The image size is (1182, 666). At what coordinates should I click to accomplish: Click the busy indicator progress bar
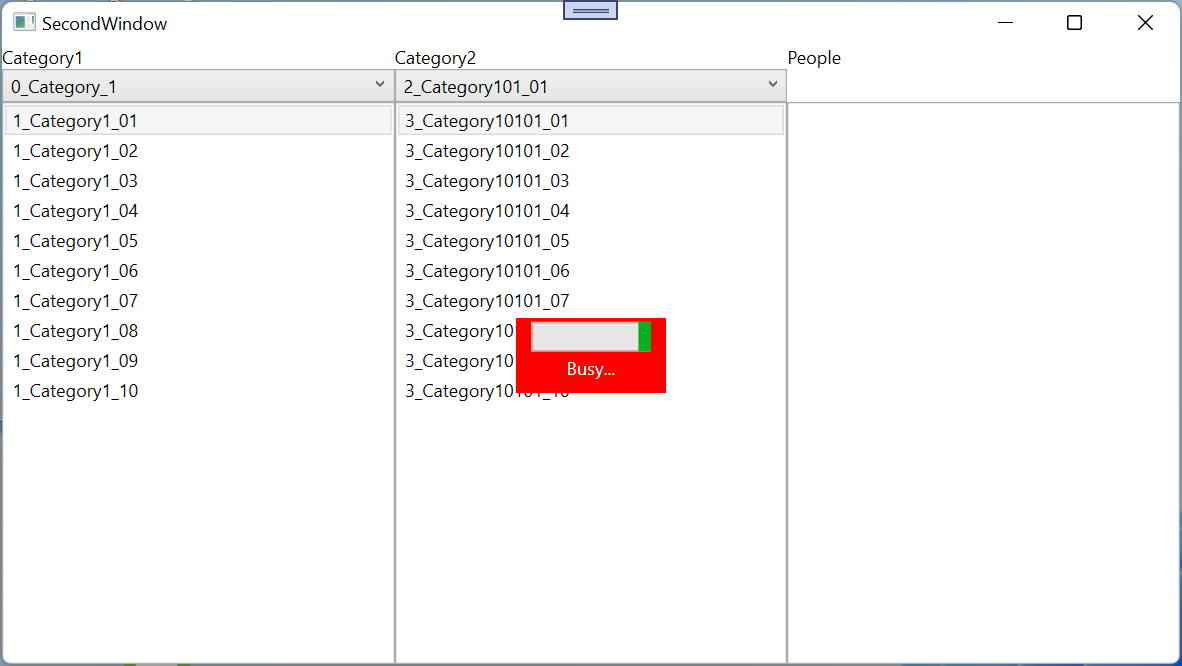pyautogui.click(x=591, y=336)
